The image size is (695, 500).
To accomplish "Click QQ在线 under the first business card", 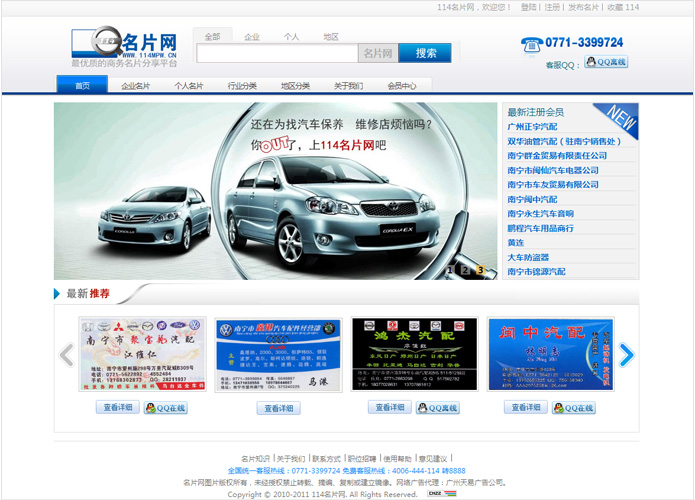I will [165, 408].
